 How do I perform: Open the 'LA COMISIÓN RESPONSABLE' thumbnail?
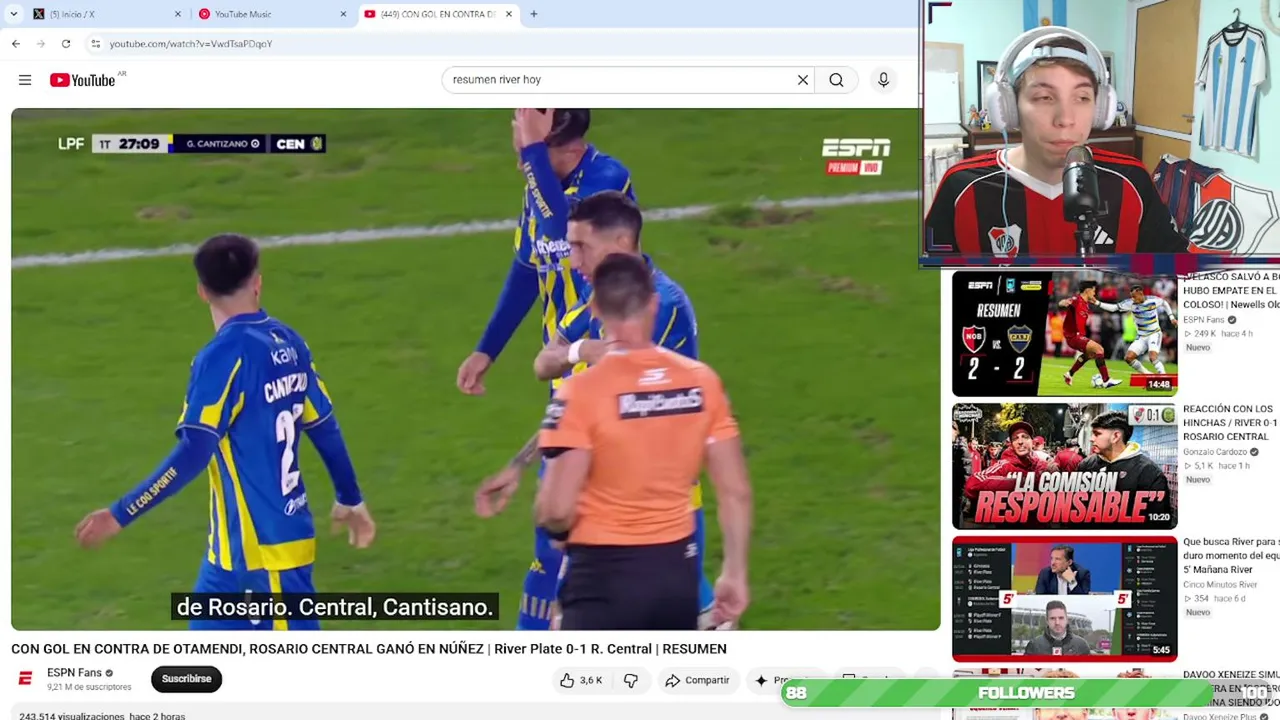click(x=1064, y=466)
